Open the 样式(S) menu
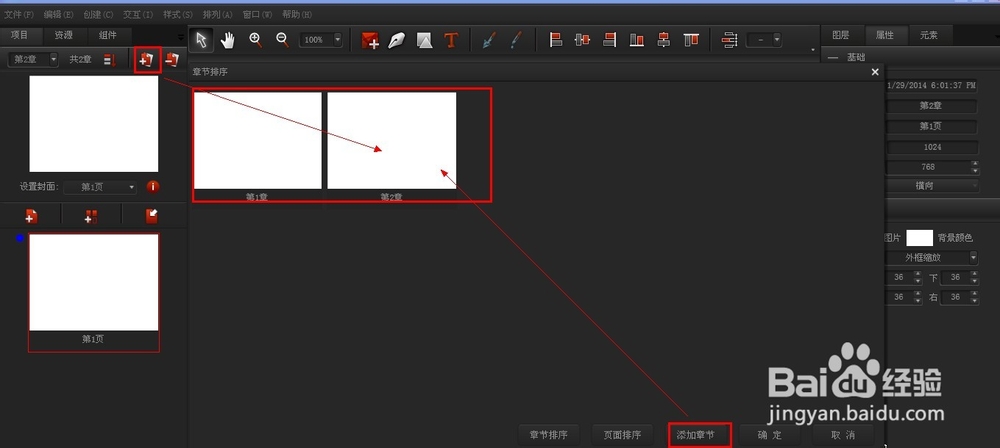Image resolution: width=1000 pixels, height=448 pixels. click(x=178, y=14)
